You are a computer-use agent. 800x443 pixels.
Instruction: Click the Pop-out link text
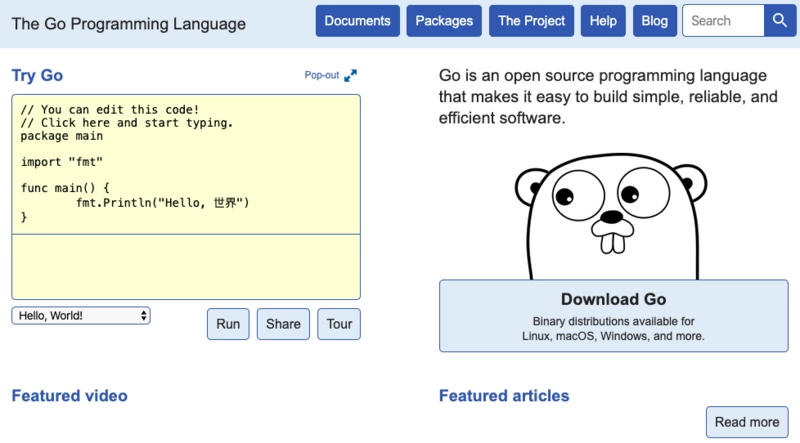[321, 76]
